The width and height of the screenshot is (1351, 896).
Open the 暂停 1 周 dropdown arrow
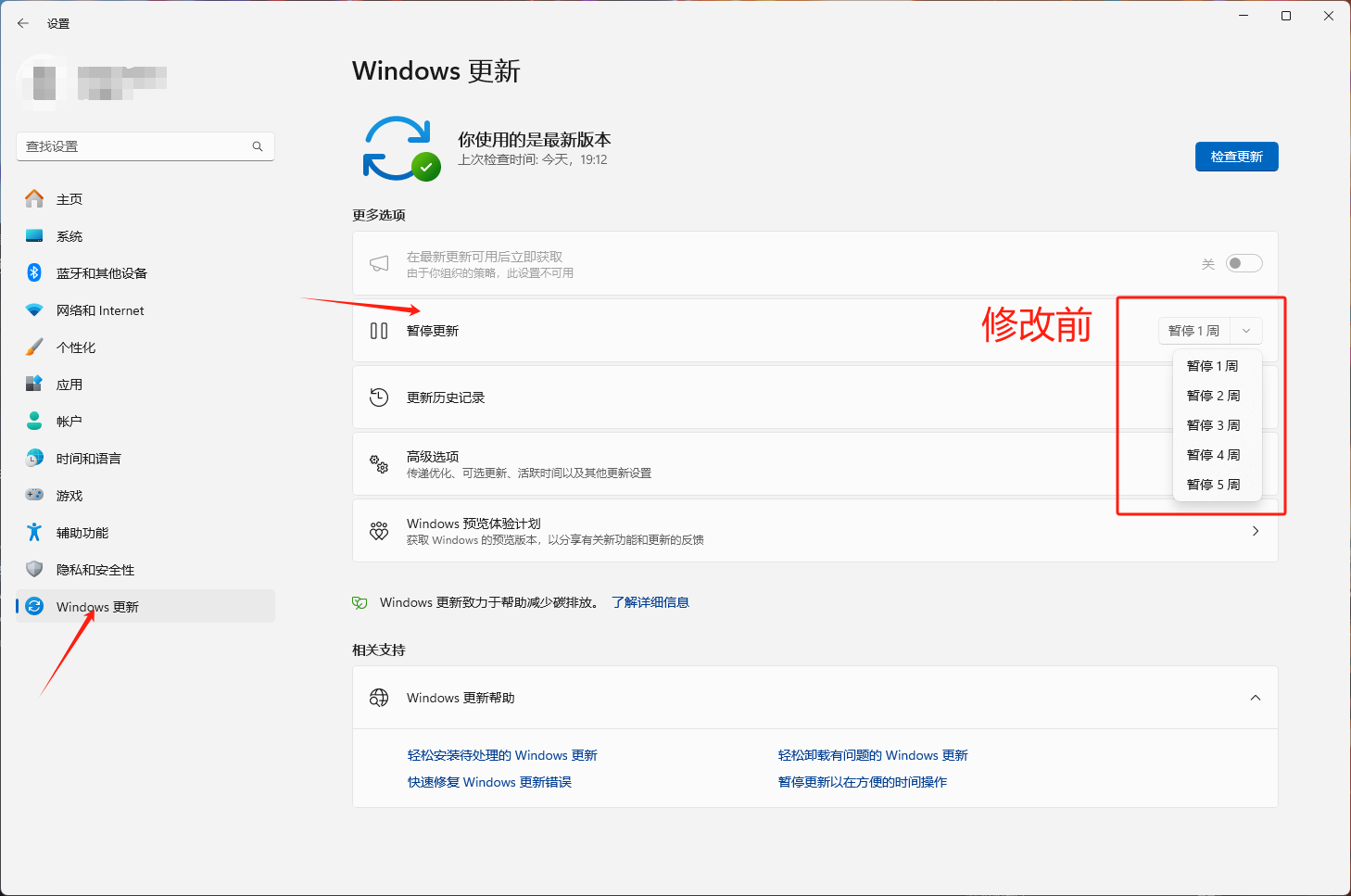[1246, 331]
